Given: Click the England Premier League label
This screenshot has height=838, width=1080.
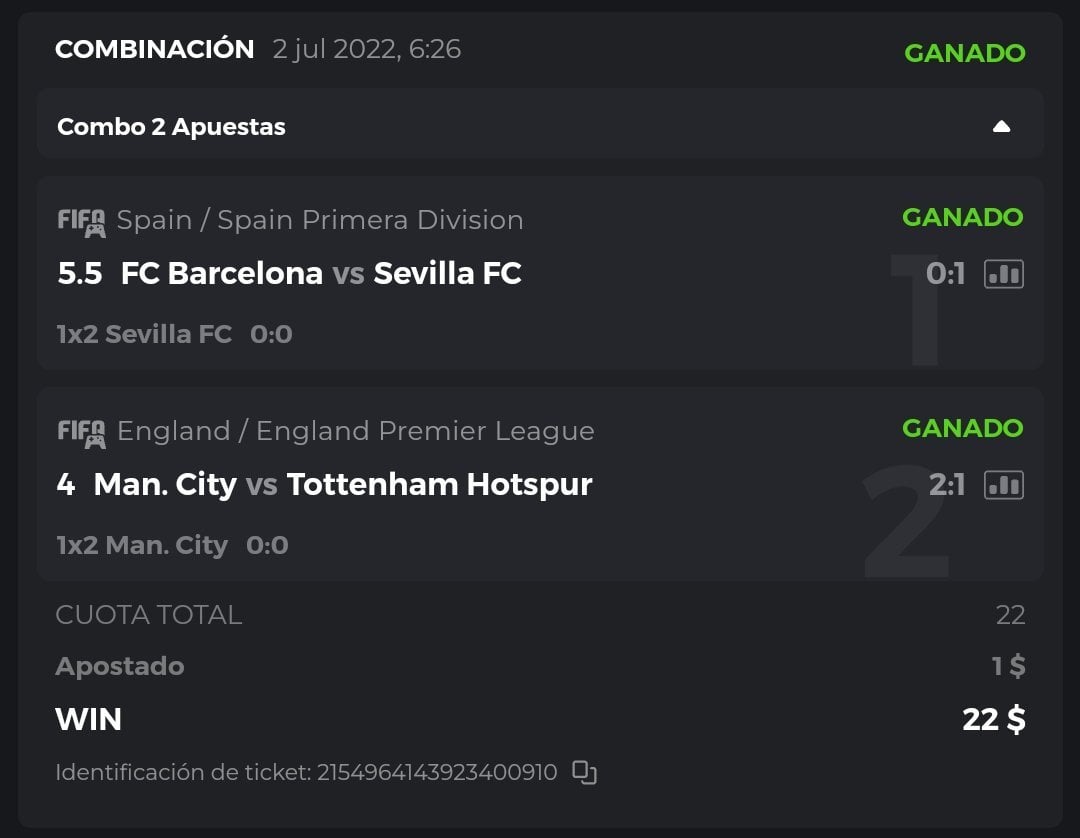Looking at the screenshot, I should point(355,431).
